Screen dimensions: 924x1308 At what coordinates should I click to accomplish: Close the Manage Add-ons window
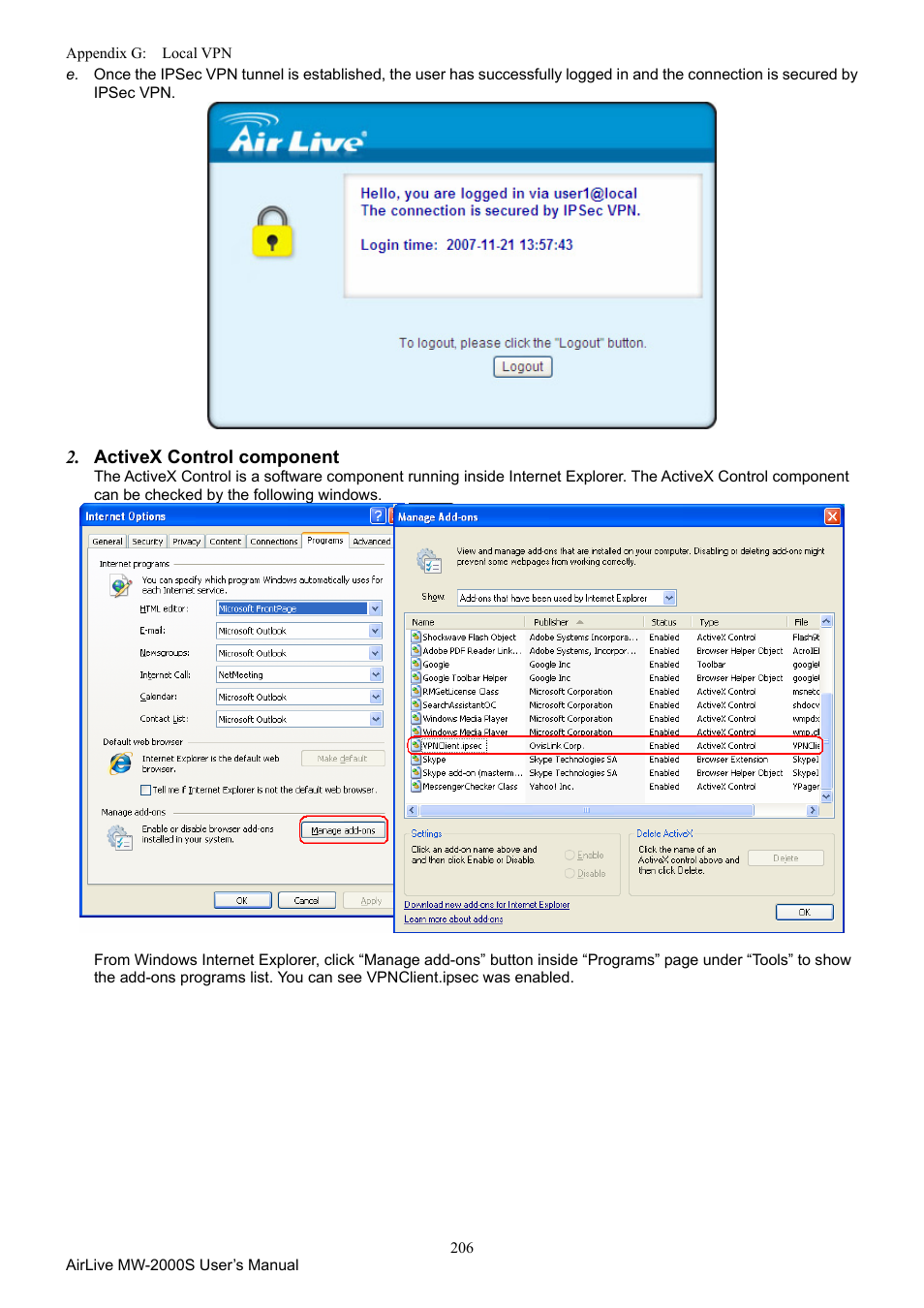click(832, 516)
